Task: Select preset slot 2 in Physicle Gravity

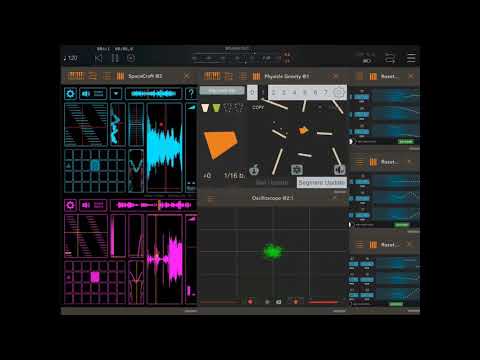Action: pos(273,92)
